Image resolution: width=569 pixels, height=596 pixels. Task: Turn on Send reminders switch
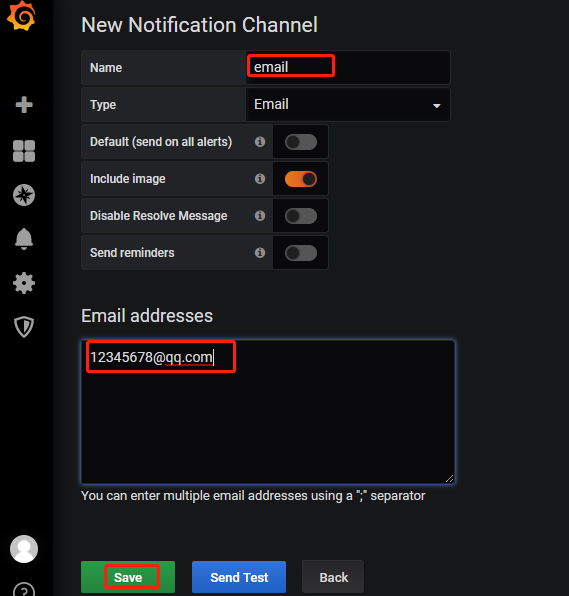pyautogui.click(x=301, y=253)
